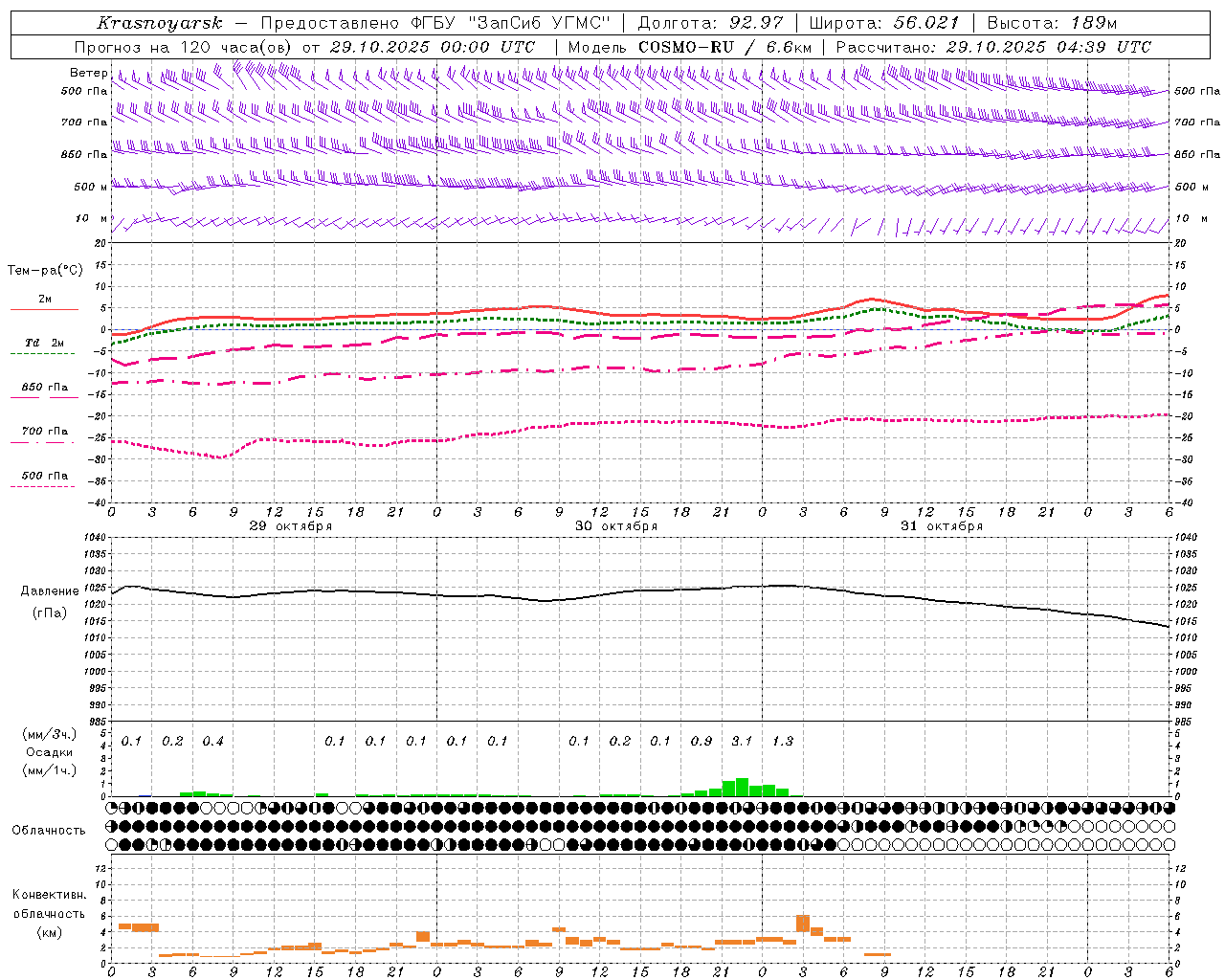Select the '3.1' precipitation total value

742,741
